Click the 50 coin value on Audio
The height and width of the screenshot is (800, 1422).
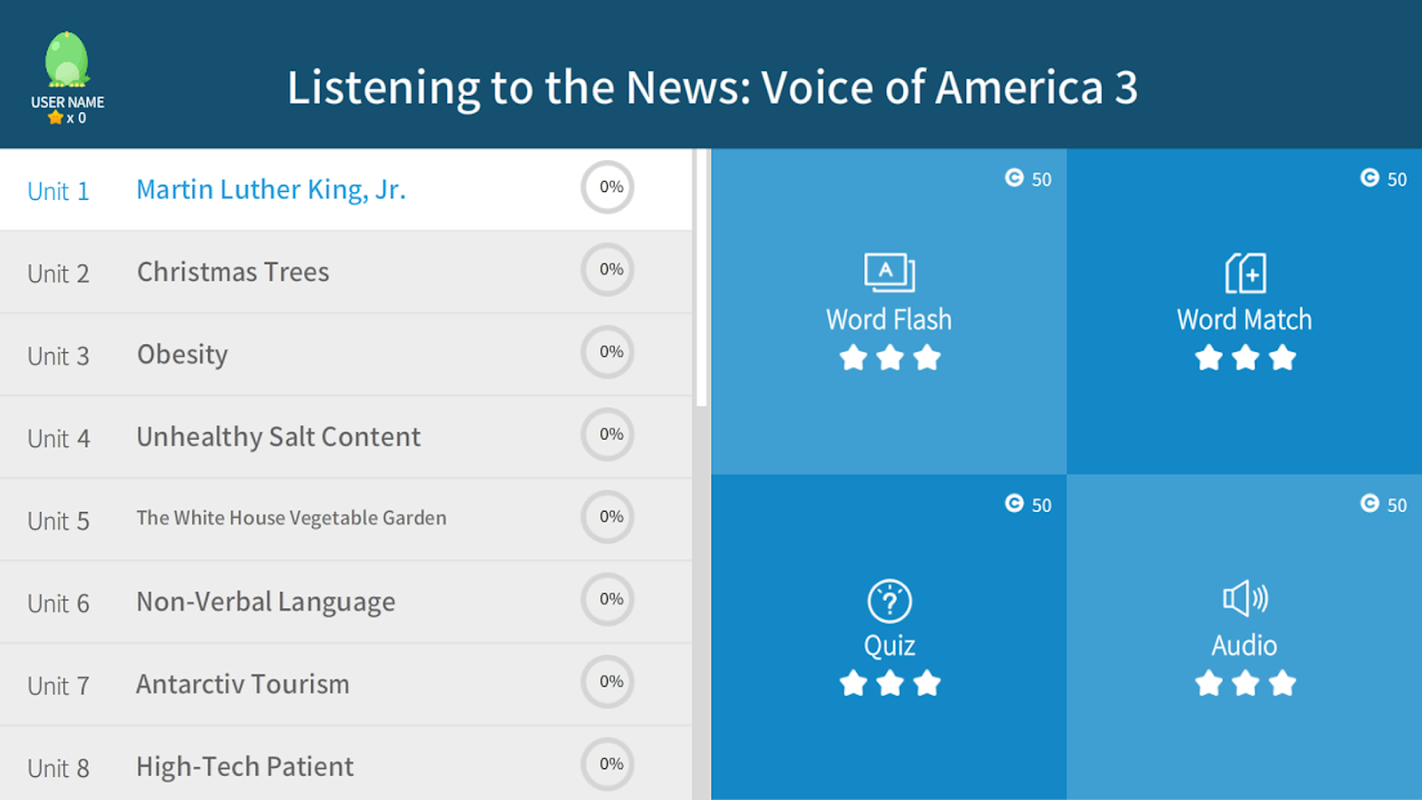click(1397, 506)
